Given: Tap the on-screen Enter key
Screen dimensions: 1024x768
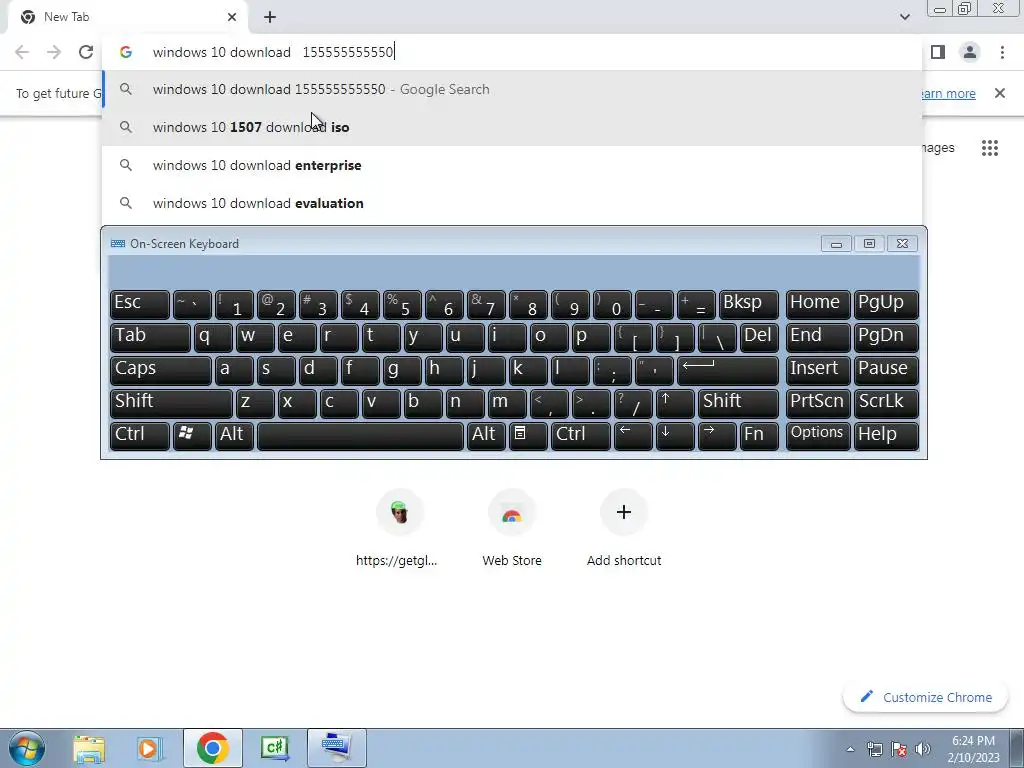Looking at the screenshot, I should [728, 370].
